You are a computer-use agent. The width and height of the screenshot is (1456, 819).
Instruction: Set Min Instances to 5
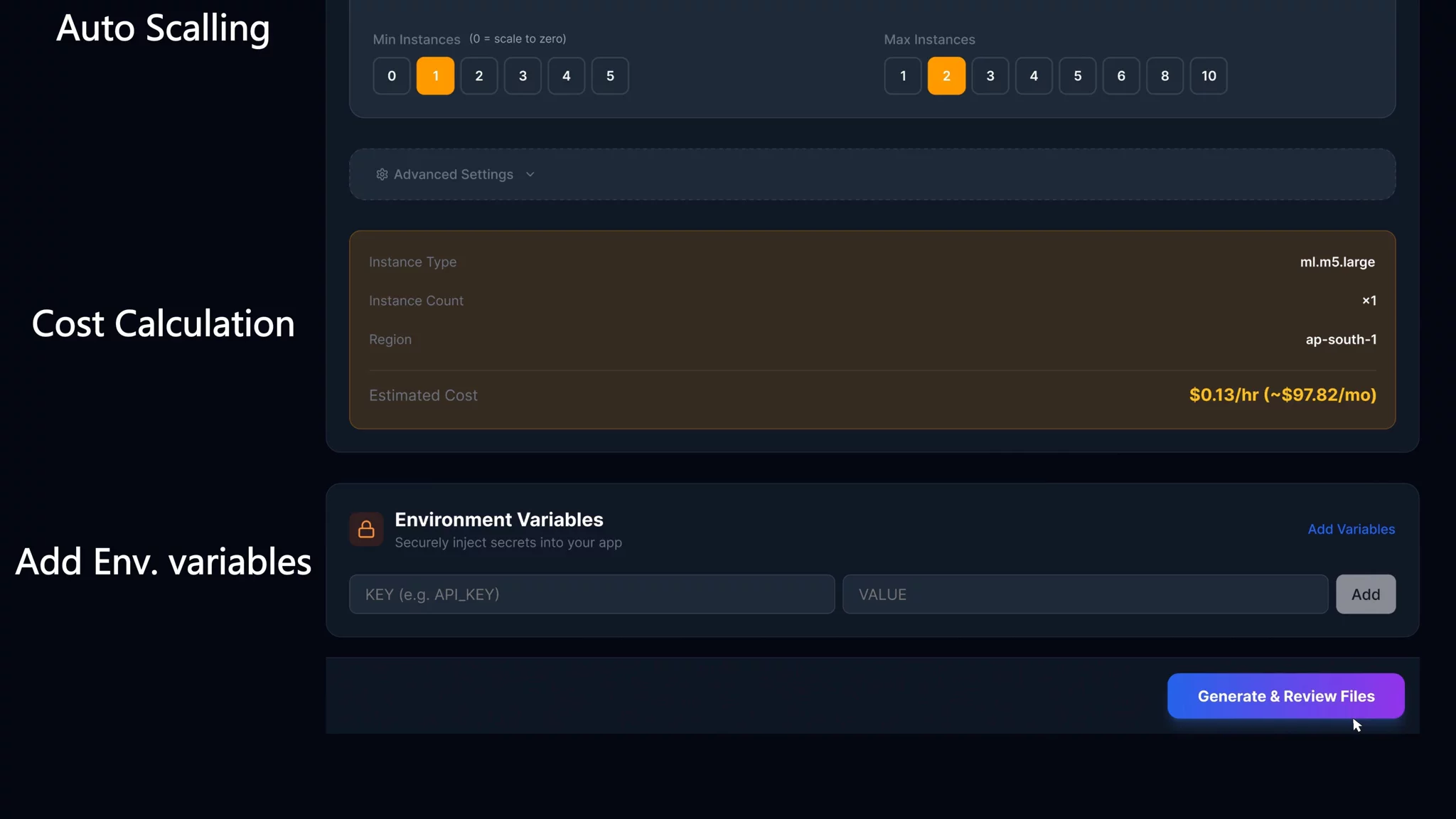pos(610,75)
